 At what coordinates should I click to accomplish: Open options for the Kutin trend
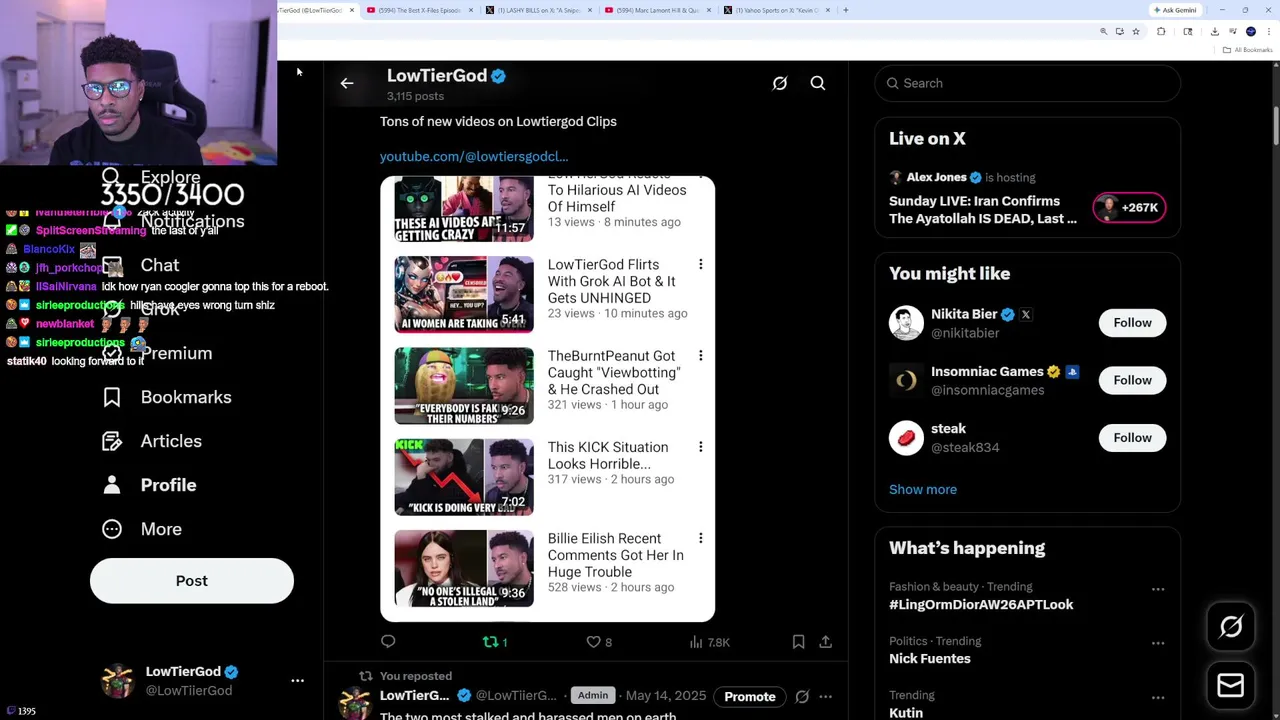pyautogui.click(x=1158, y=697)
